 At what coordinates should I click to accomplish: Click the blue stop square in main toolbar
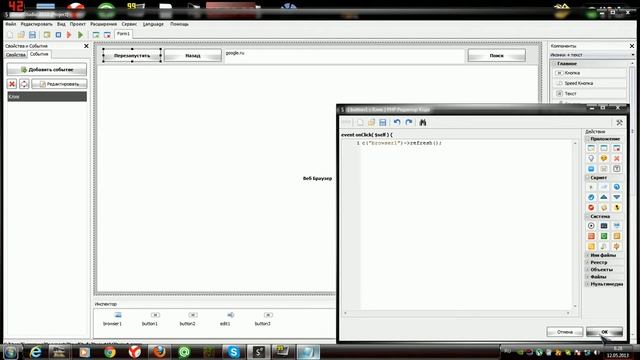click(58, 35)
